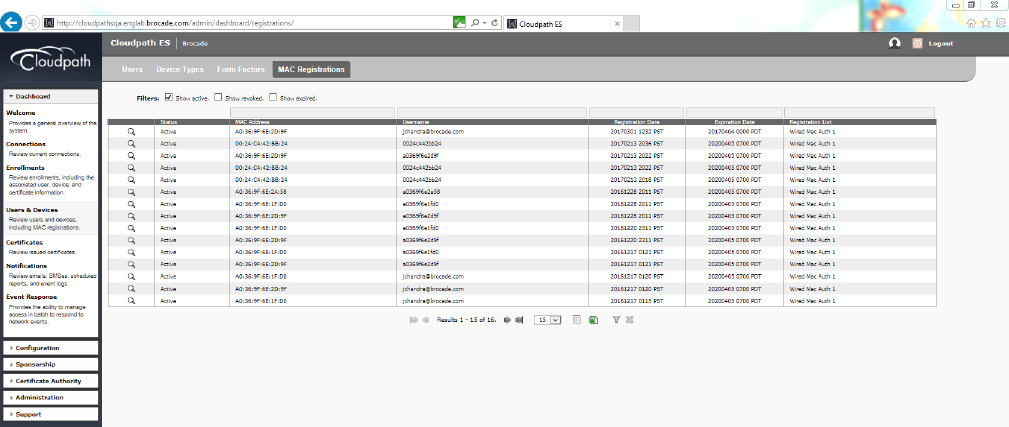The image size is (1009, 427).
Task: Sort by the Status column header
Action: pyautogui.click(x=168, y=122)
